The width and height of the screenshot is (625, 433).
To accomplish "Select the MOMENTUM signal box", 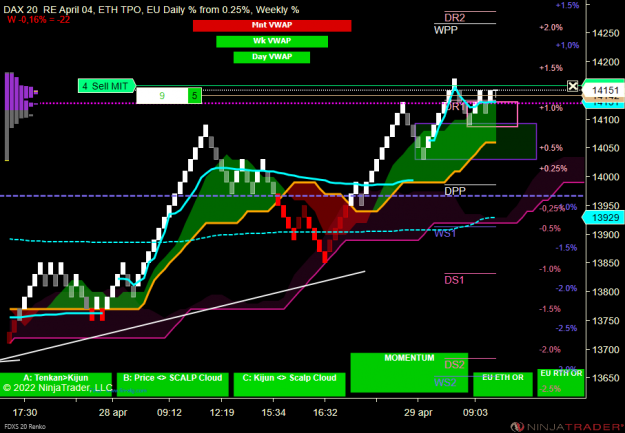I will [x=409, y=372].
